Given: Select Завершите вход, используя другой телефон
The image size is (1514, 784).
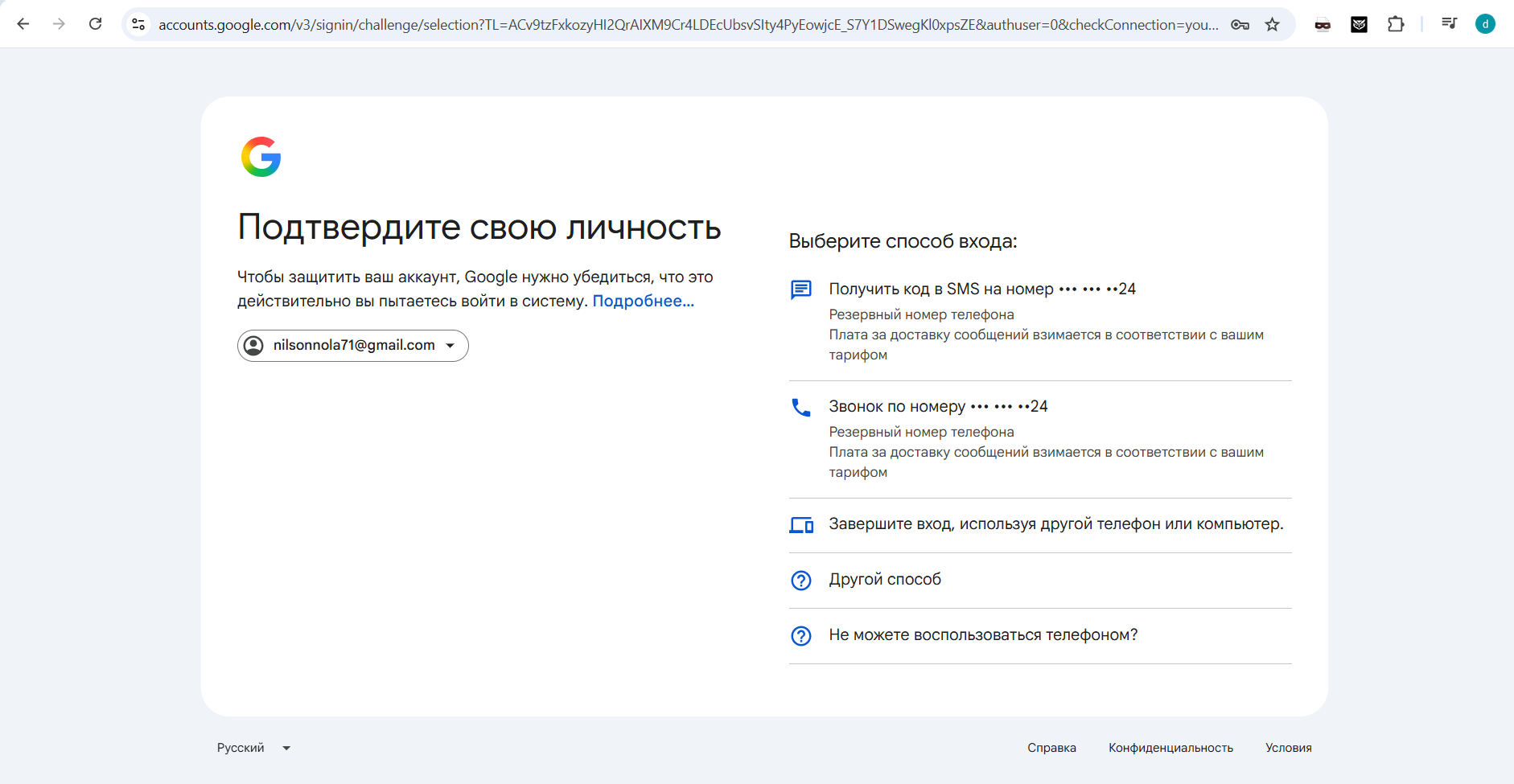Looking at the screenshot, I should point(1040,525).
